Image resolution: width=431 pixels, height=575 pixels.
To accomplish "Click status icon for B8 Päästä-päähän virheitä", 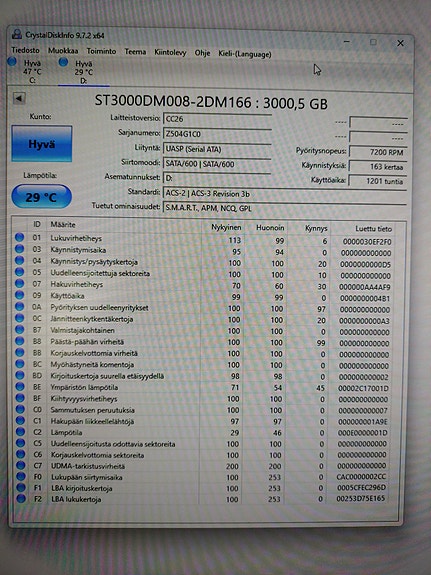I will [19, 341].
